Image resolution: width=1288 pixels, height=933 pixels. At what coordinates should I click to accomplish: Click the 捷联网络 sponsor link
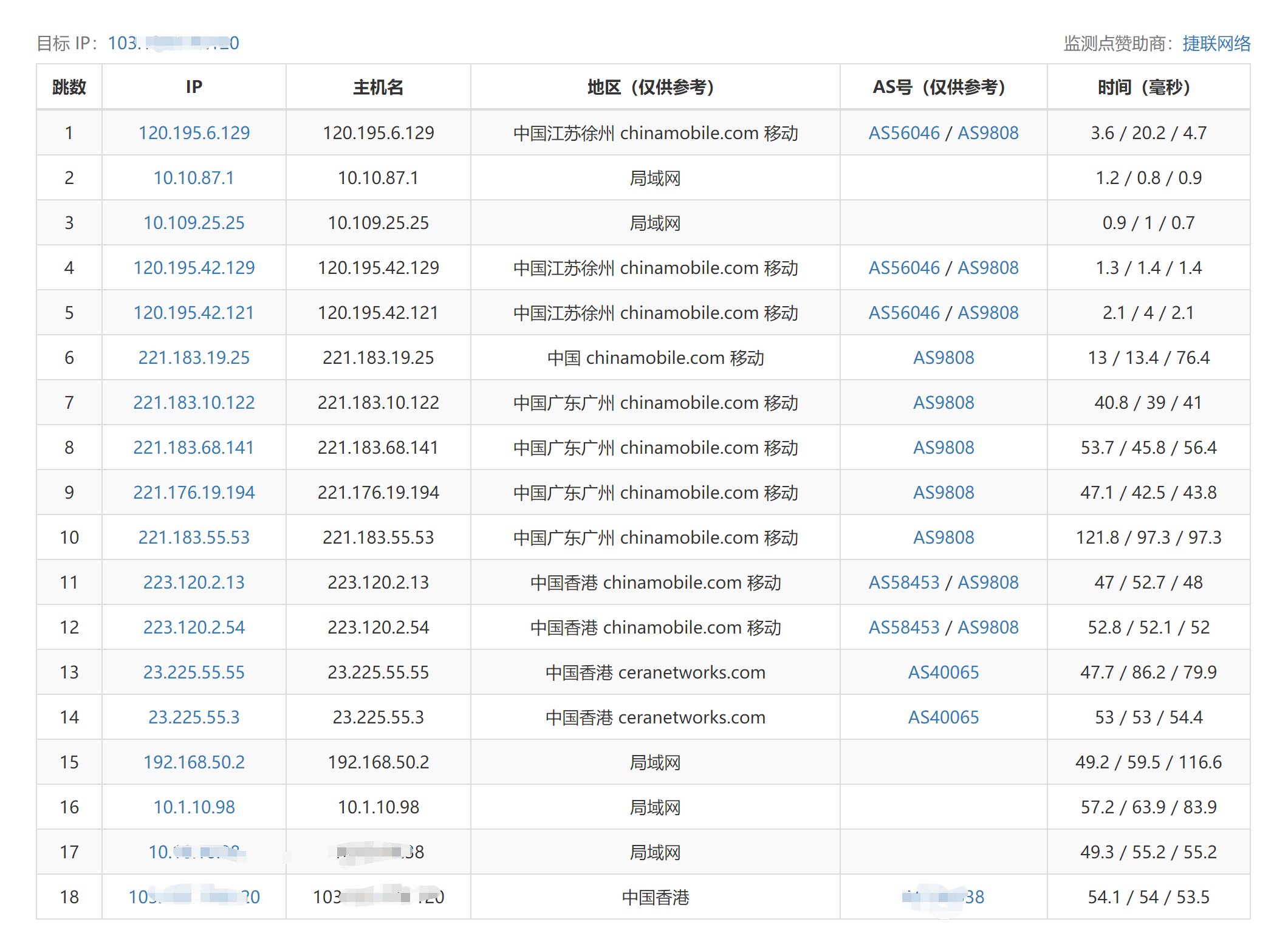click(x=1216, y=43)
